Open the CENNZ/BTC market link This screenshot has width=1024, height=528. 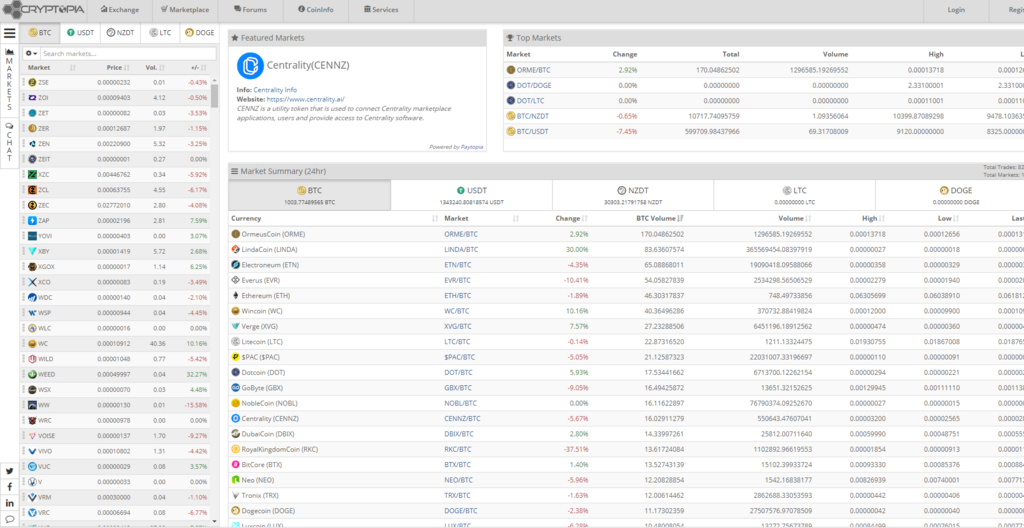coord(462,418)
